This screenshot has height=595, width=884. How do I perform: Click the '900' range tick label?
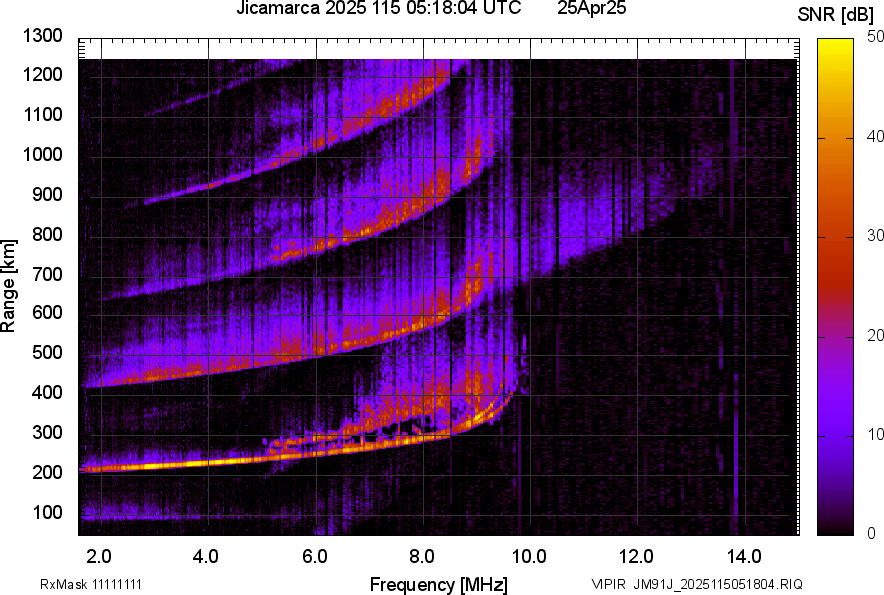[x=47, y=194]
